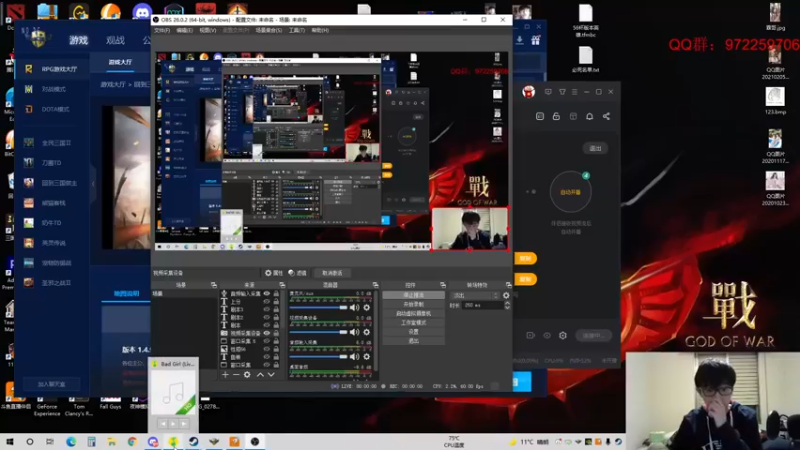Open the transition type dropdown 淡出
This screenshot has width=800, height=450.
tap(475, 295)
